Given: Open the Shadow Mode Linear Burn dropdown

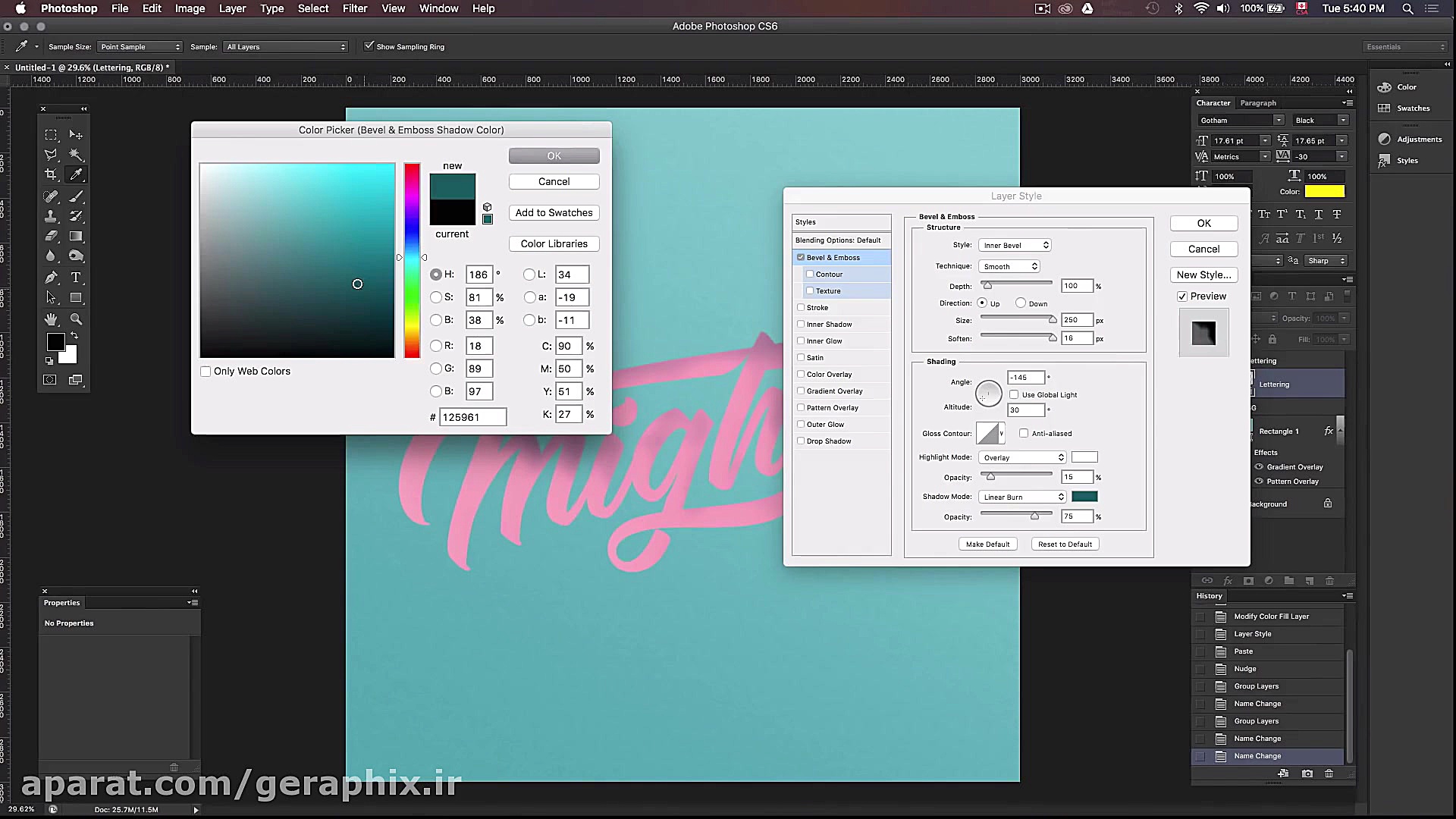Looking at the screenshot, I should (x=1022, y=497).
